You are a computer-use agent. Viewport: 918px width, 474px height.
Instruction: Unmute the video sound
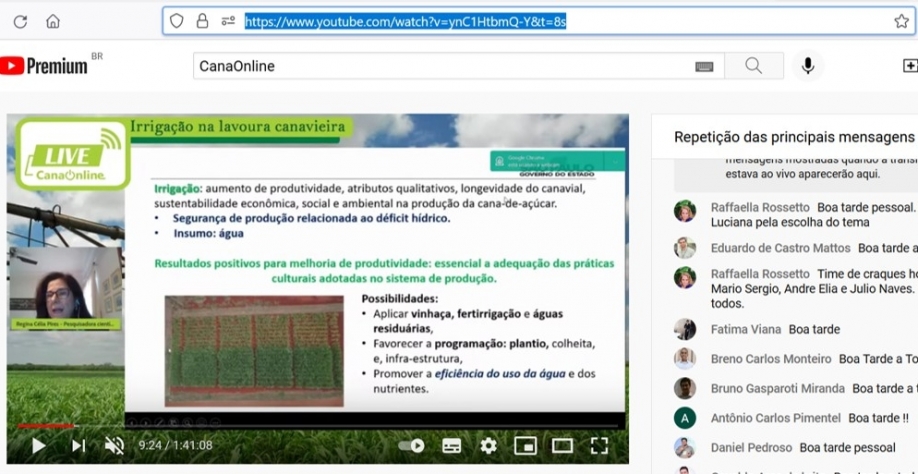pyautogui.click(x=115, y=446)
